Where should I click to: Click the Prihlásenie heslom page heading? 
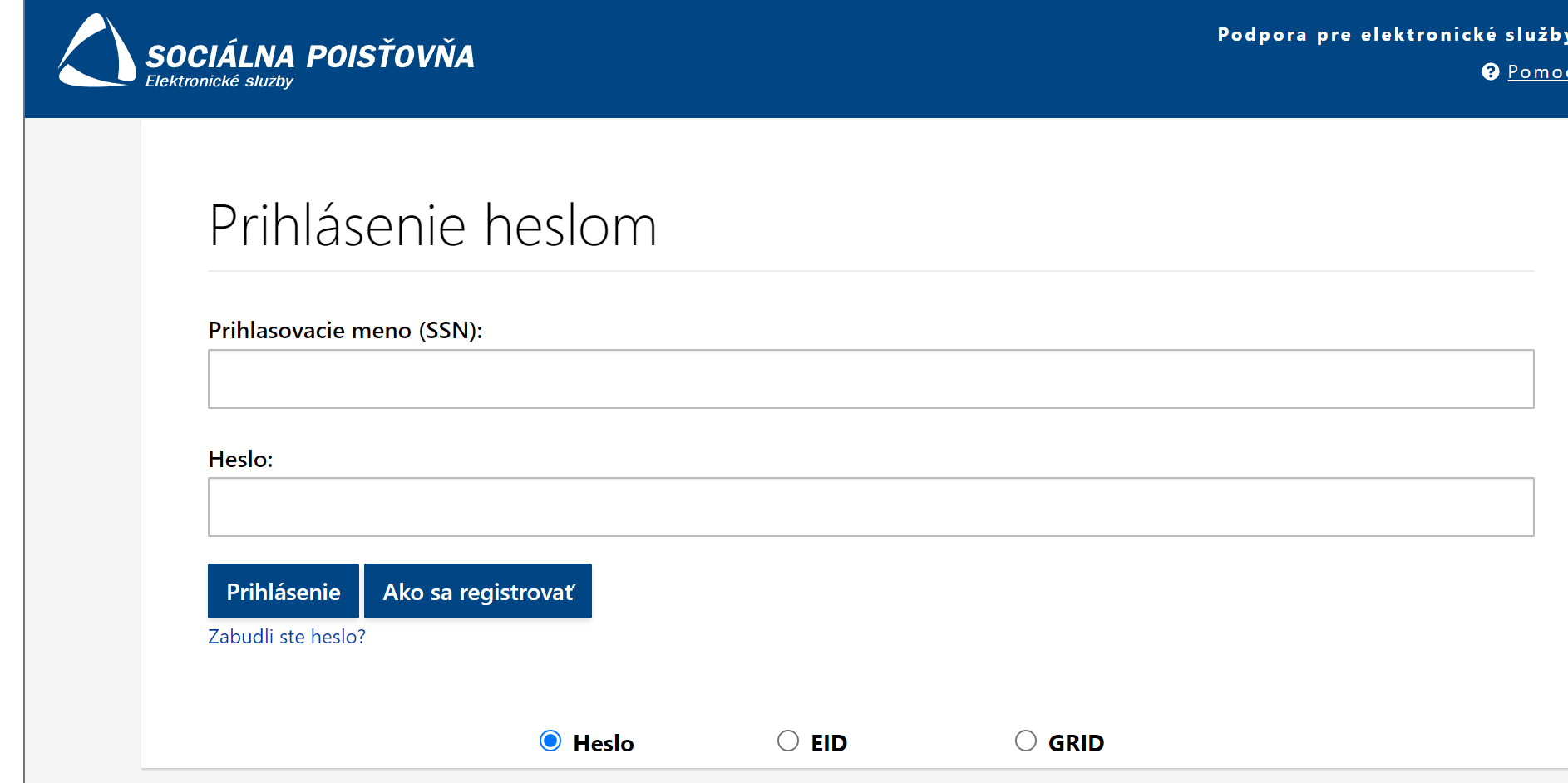[x=432, y=226]
